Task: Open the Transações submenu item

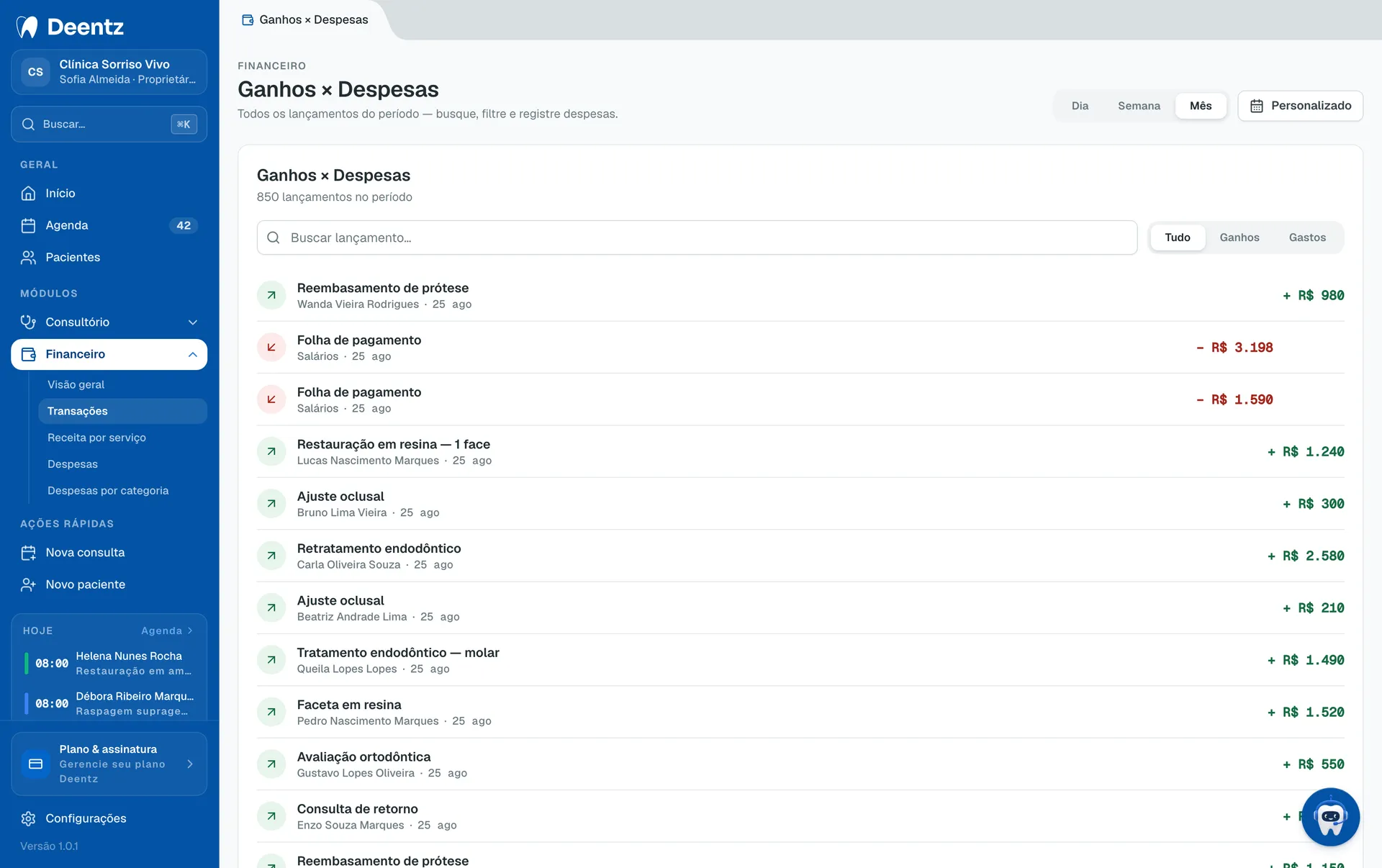Action: (x=122, y=411)
